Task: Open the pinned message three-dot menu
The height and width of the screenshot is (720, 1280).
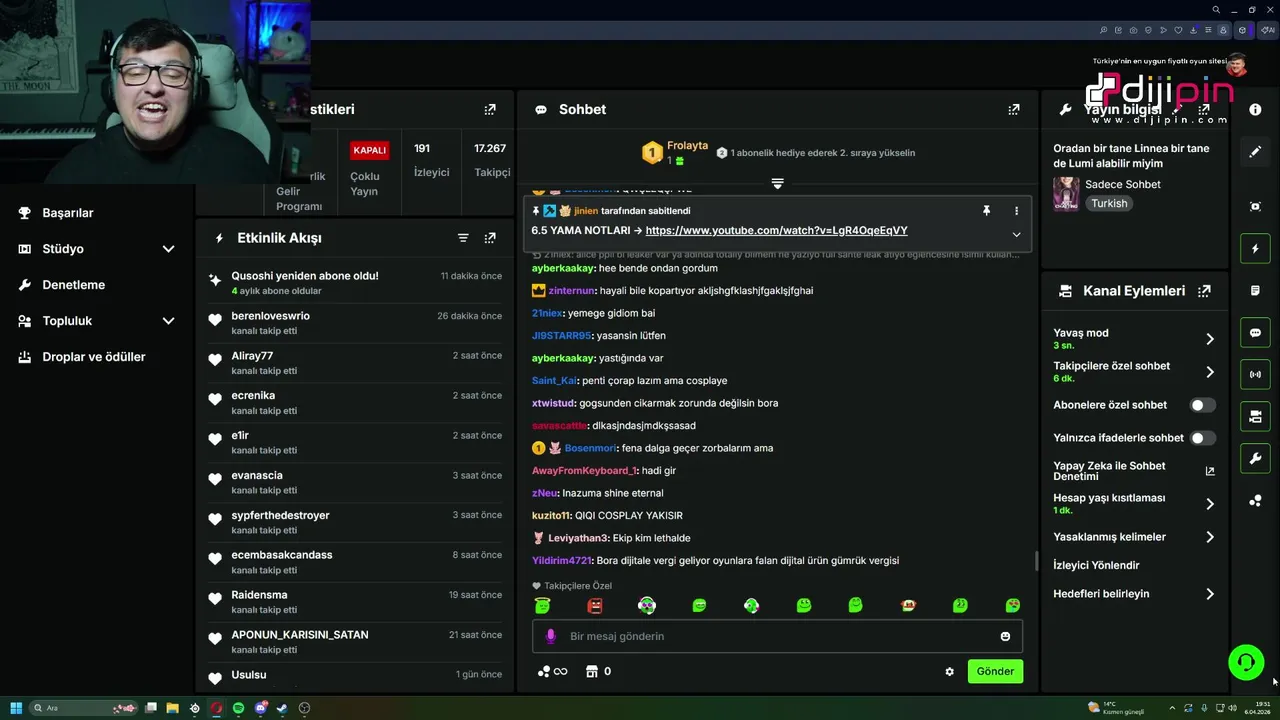Action: tap(1016, 211)
